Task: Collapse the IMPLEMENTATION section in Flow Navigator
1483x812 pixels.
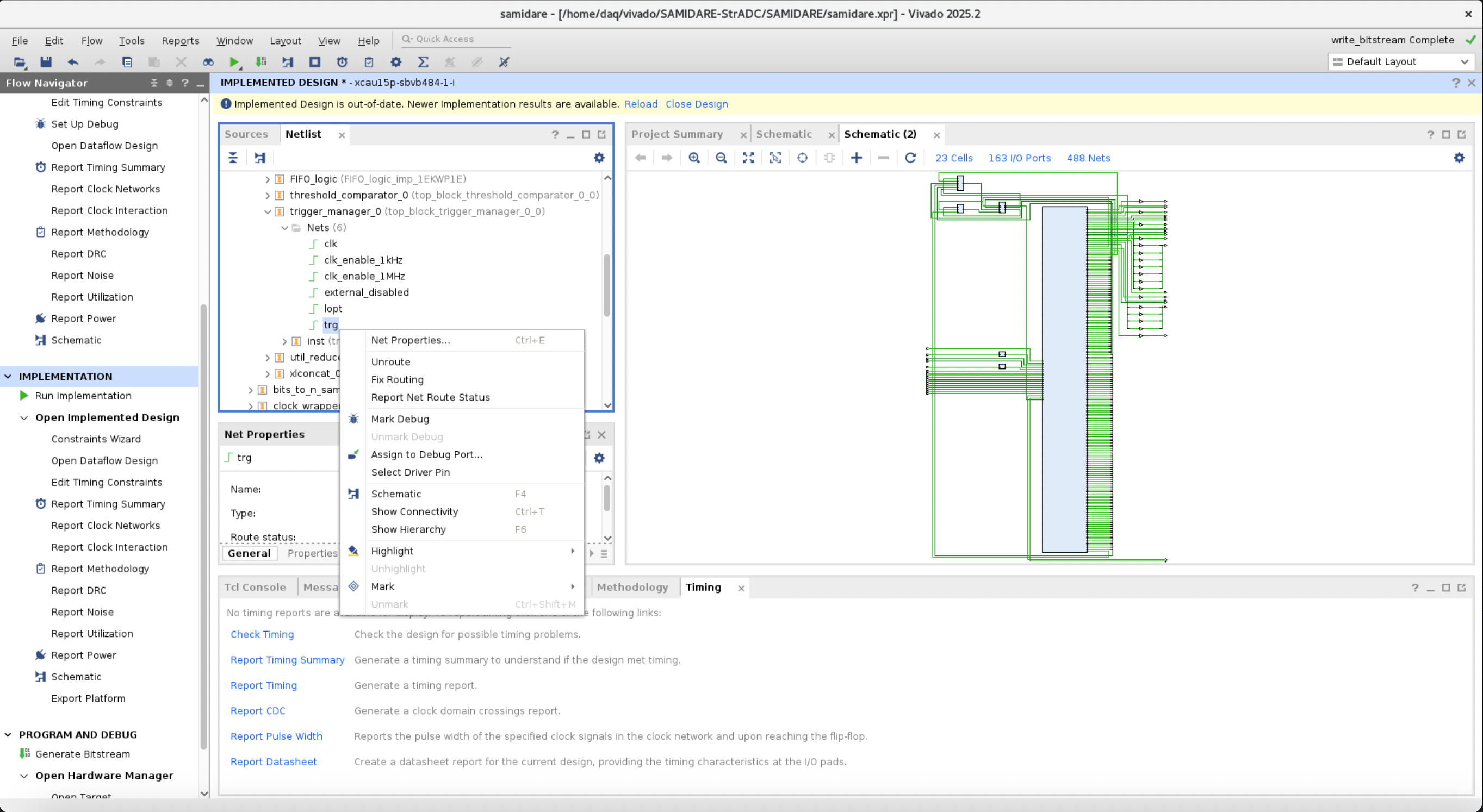Action: tap(8, 376)
